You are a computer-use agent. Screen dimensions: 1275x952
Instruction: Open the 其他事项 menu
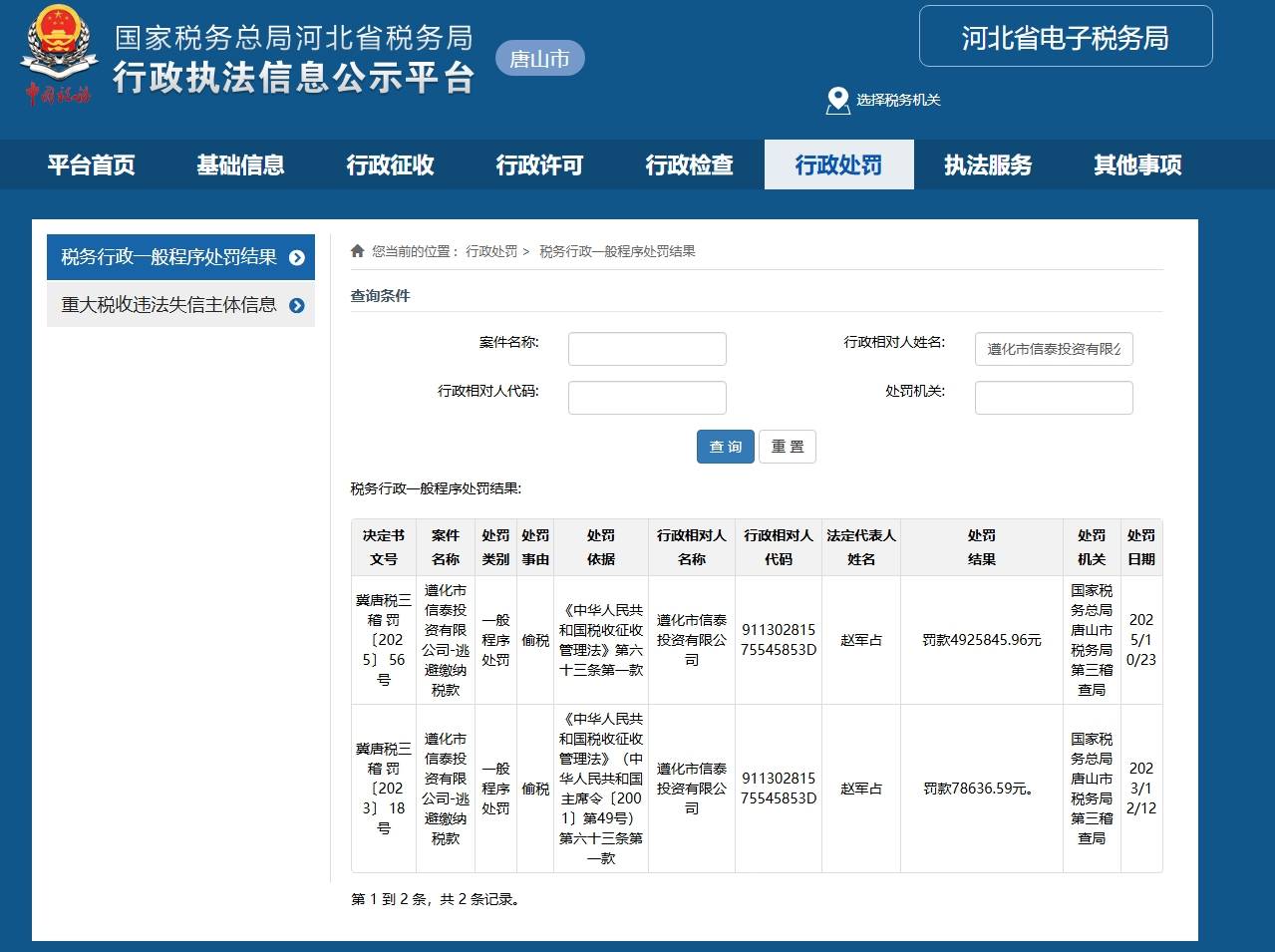pos(1137,164)
